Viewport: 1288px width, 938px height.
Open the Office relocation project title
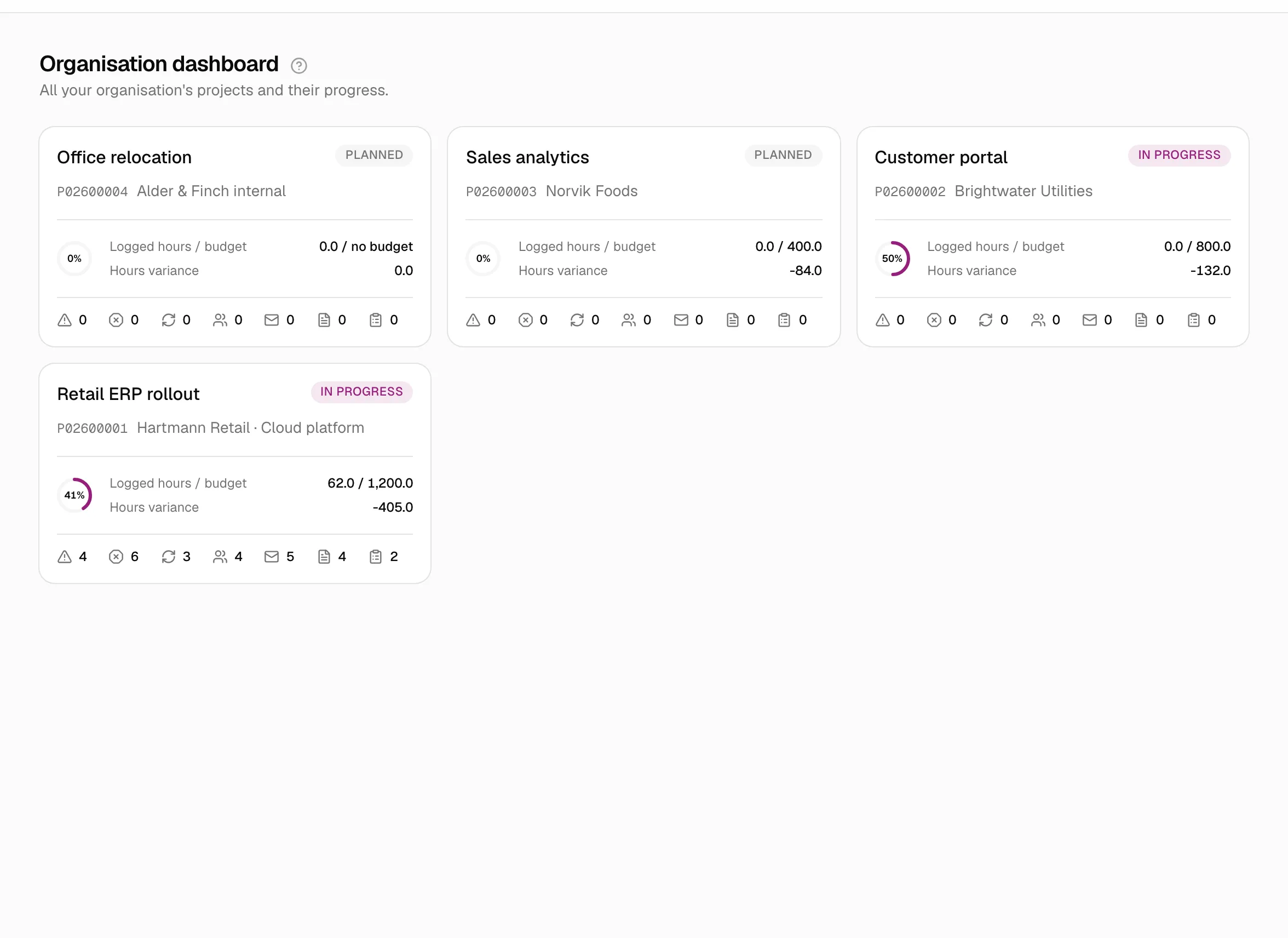click(x=124, y=157)
